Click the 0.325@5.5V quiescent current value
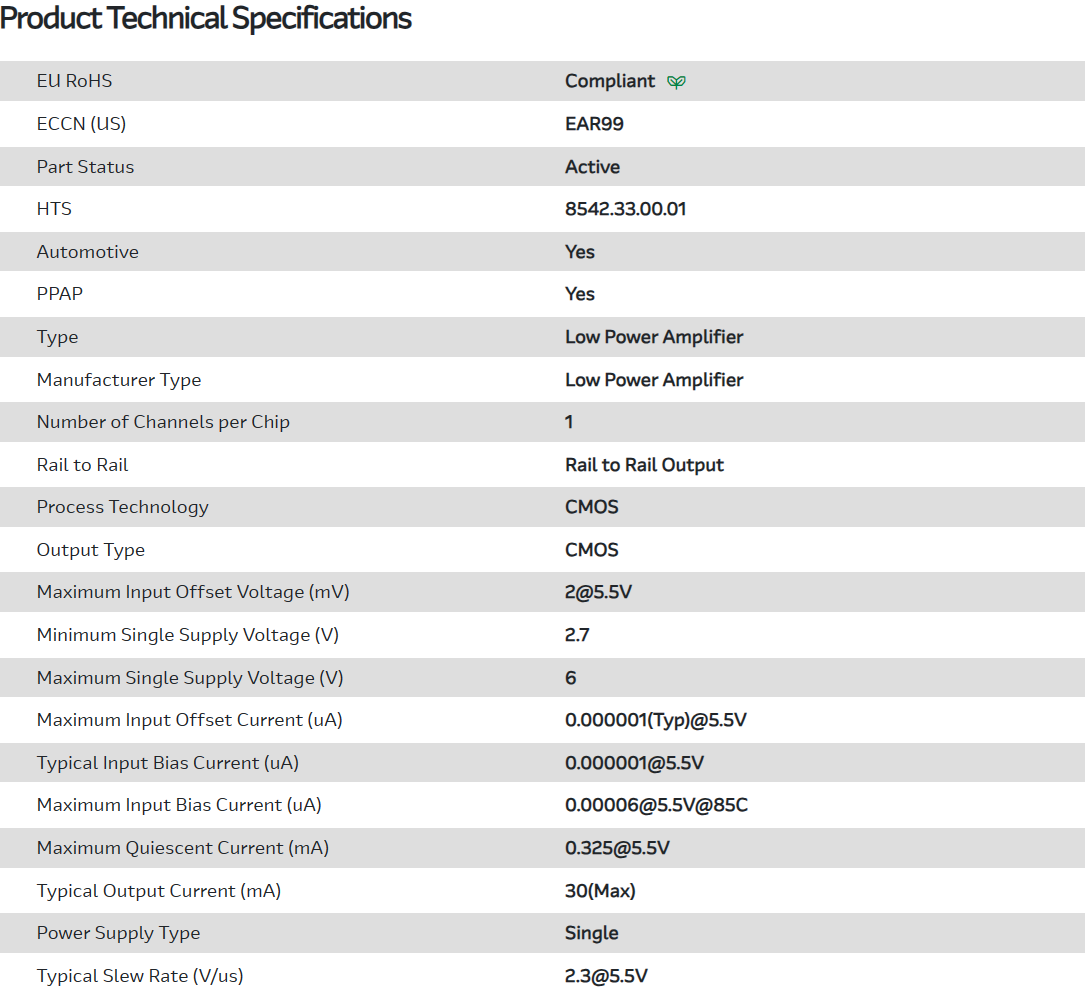Screen dimensions: 1085x991 click(617, 848)
